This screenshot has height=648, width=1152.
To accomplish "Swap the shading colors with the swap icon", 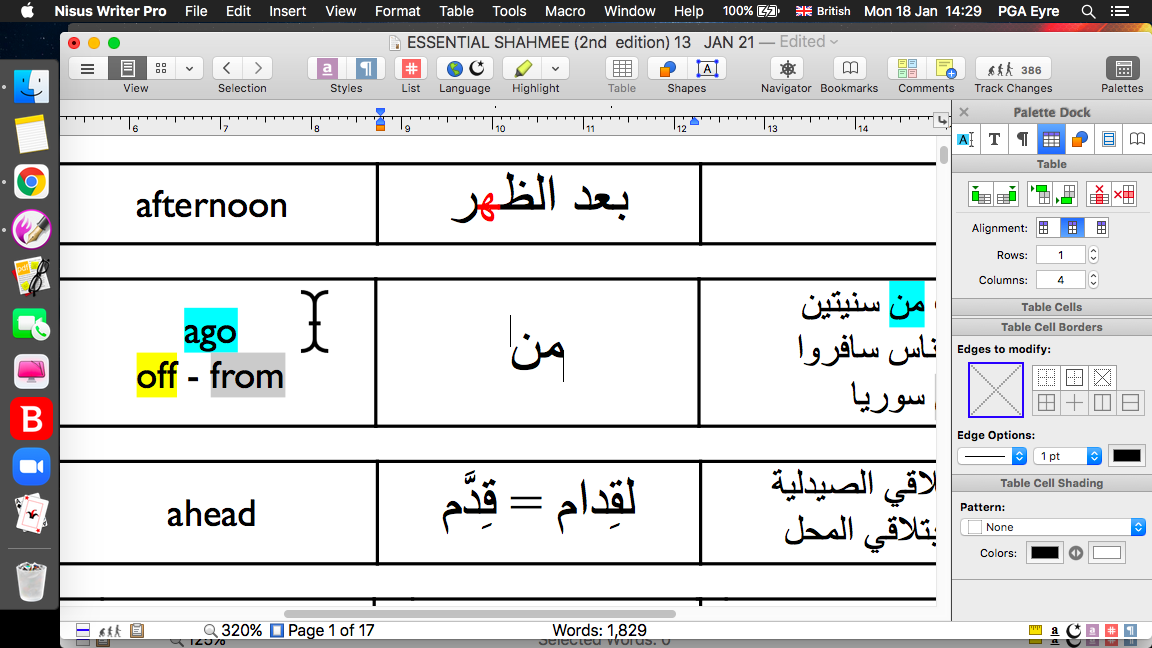I will (x=1076, y=553).
